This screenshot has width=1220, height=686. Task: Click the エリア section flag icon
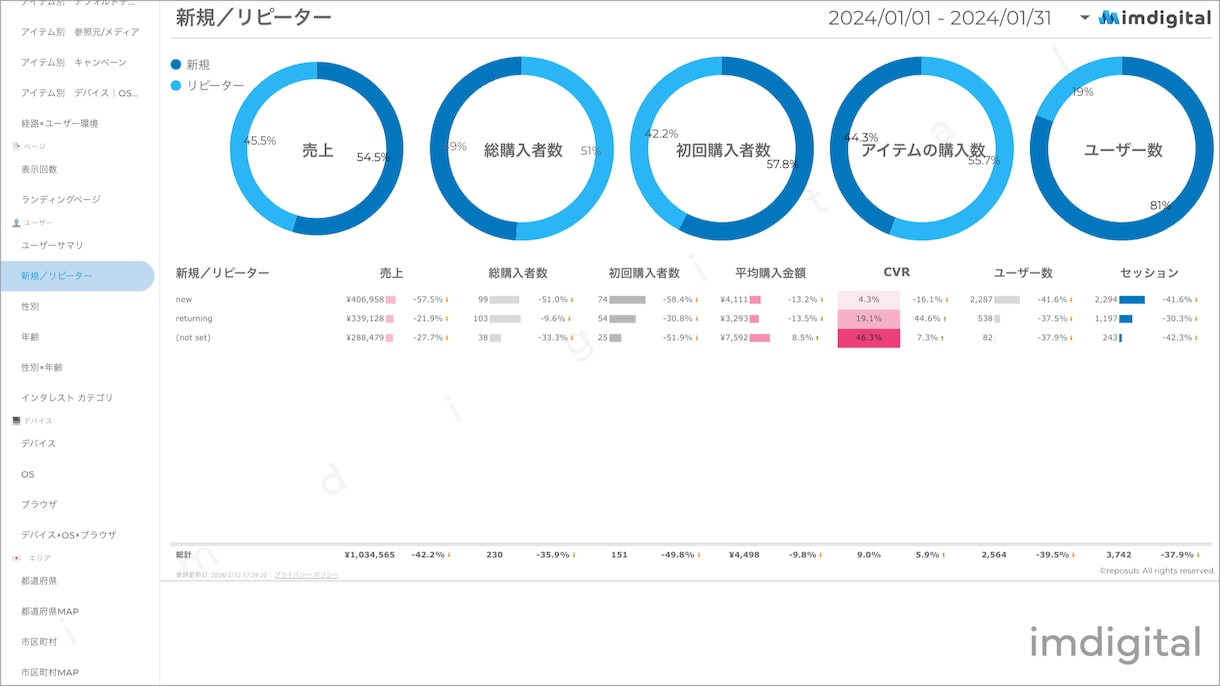[x=16, y=557]
